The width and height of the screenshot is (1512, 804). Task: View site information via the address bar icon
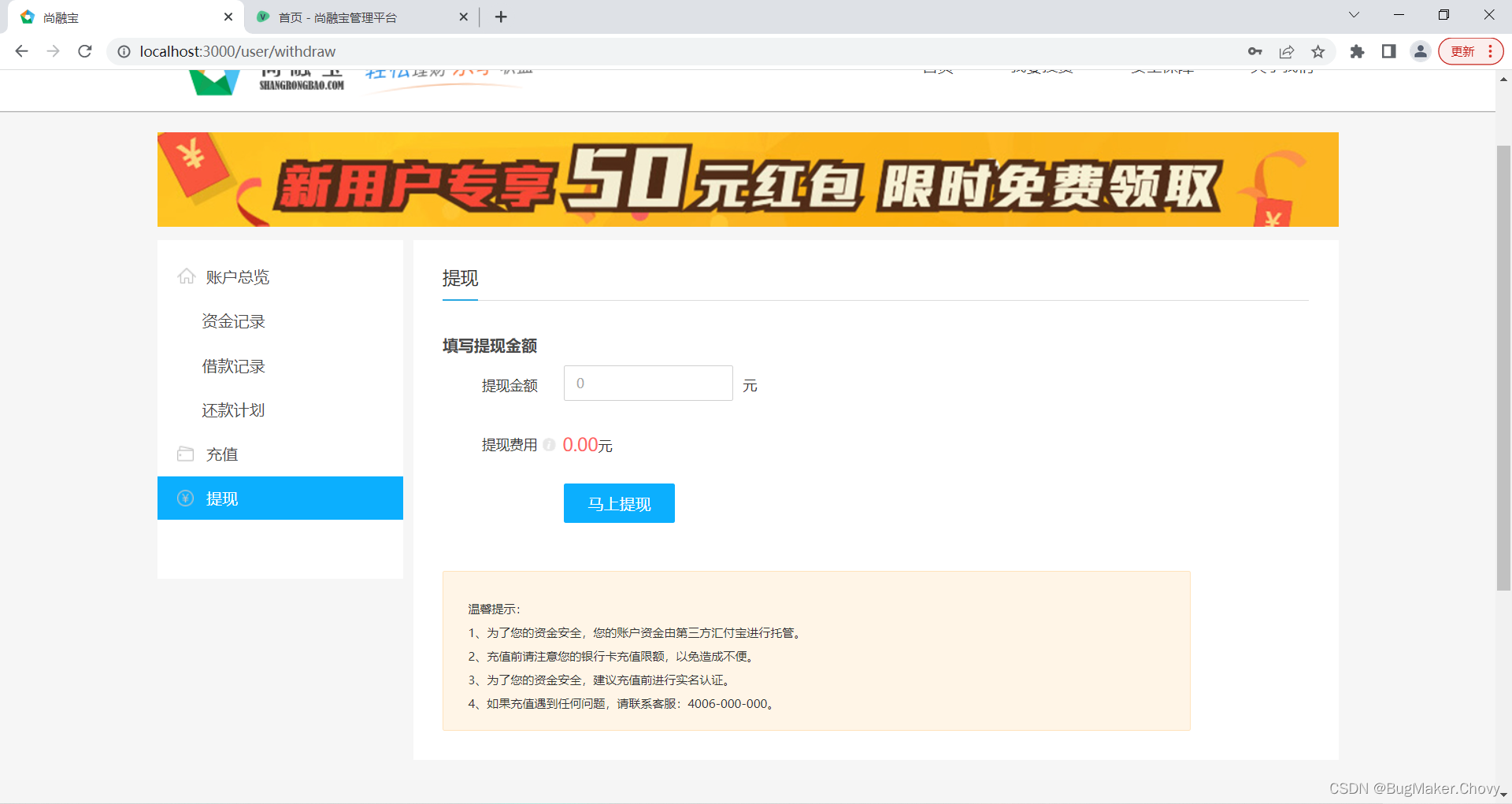click(x=124, y=51)
